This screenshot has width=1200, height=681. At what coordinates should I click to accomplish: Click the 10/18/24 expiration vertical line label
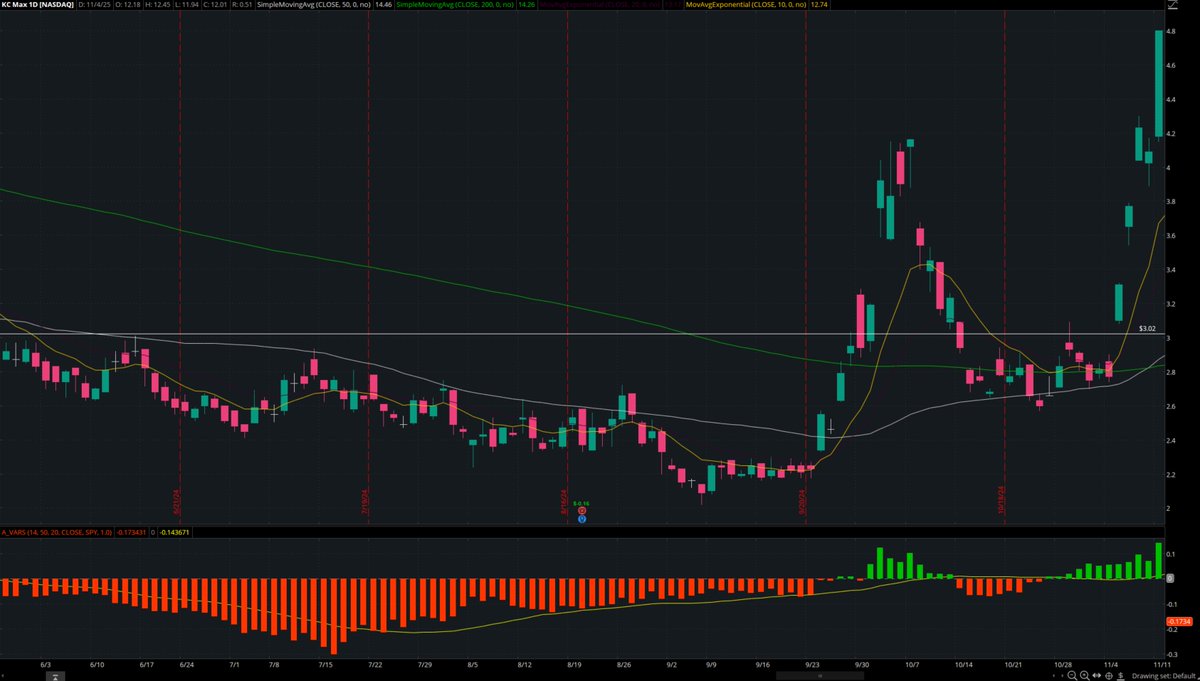(x=1000, y=499)
